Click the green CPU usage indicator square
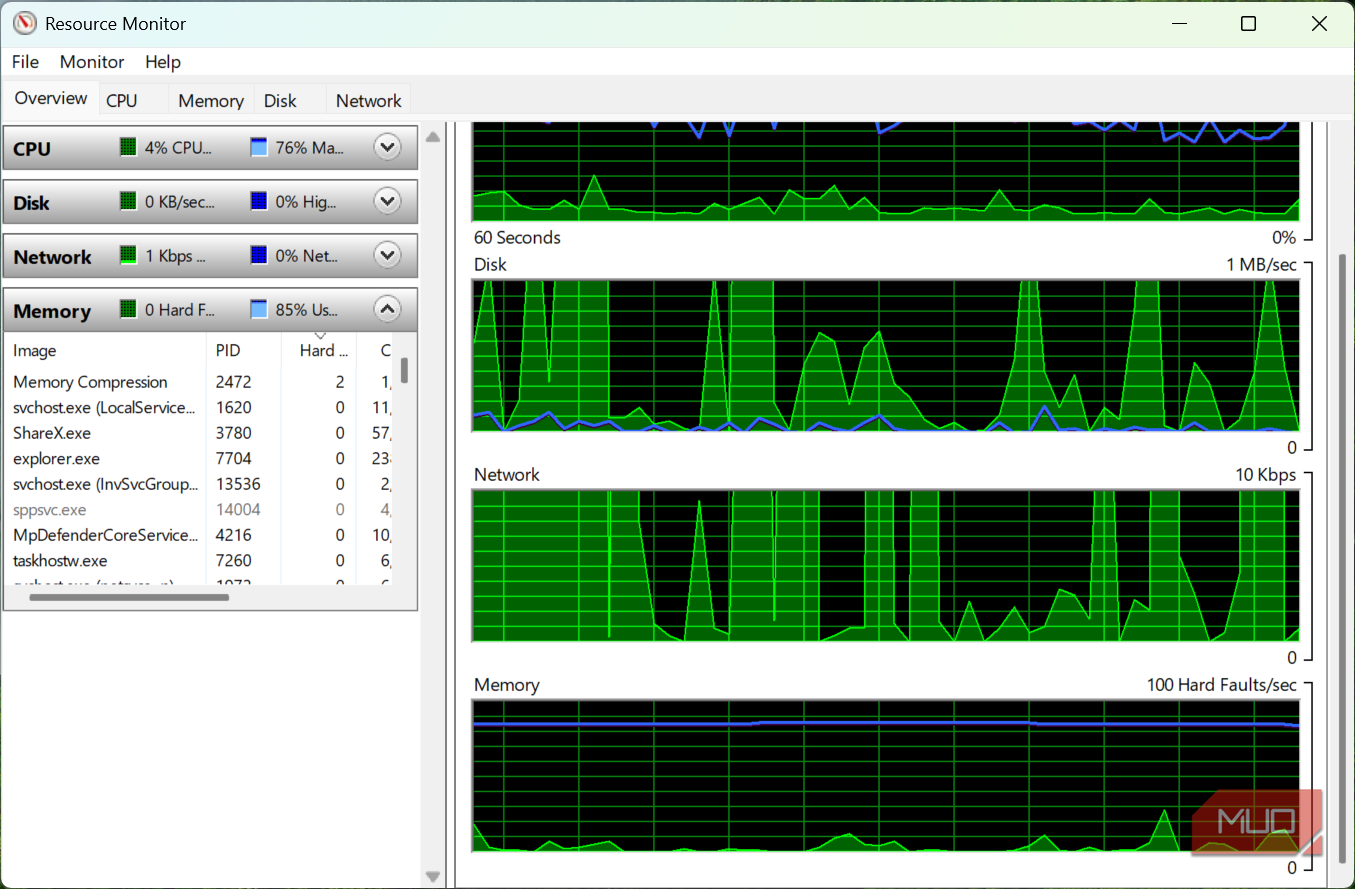Image resolution: width=1355 pixels, height=889 pixels. point(128,147)
